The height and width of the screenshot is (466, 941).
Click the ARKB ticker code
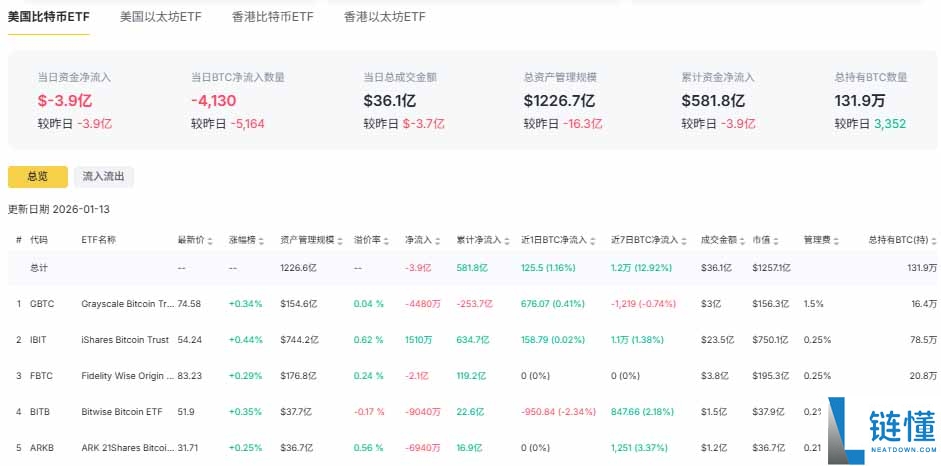pyautogui.click(x=41, y=448)
